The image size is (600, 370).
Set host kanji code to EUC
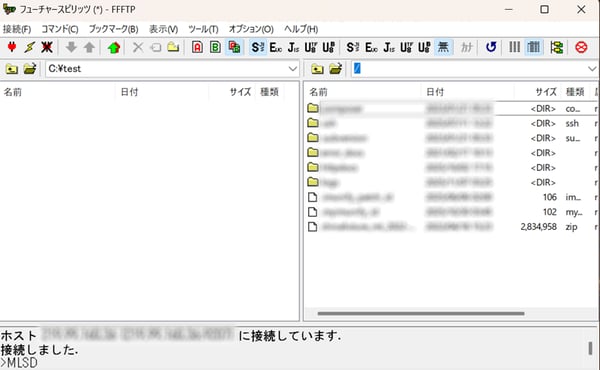371,47
